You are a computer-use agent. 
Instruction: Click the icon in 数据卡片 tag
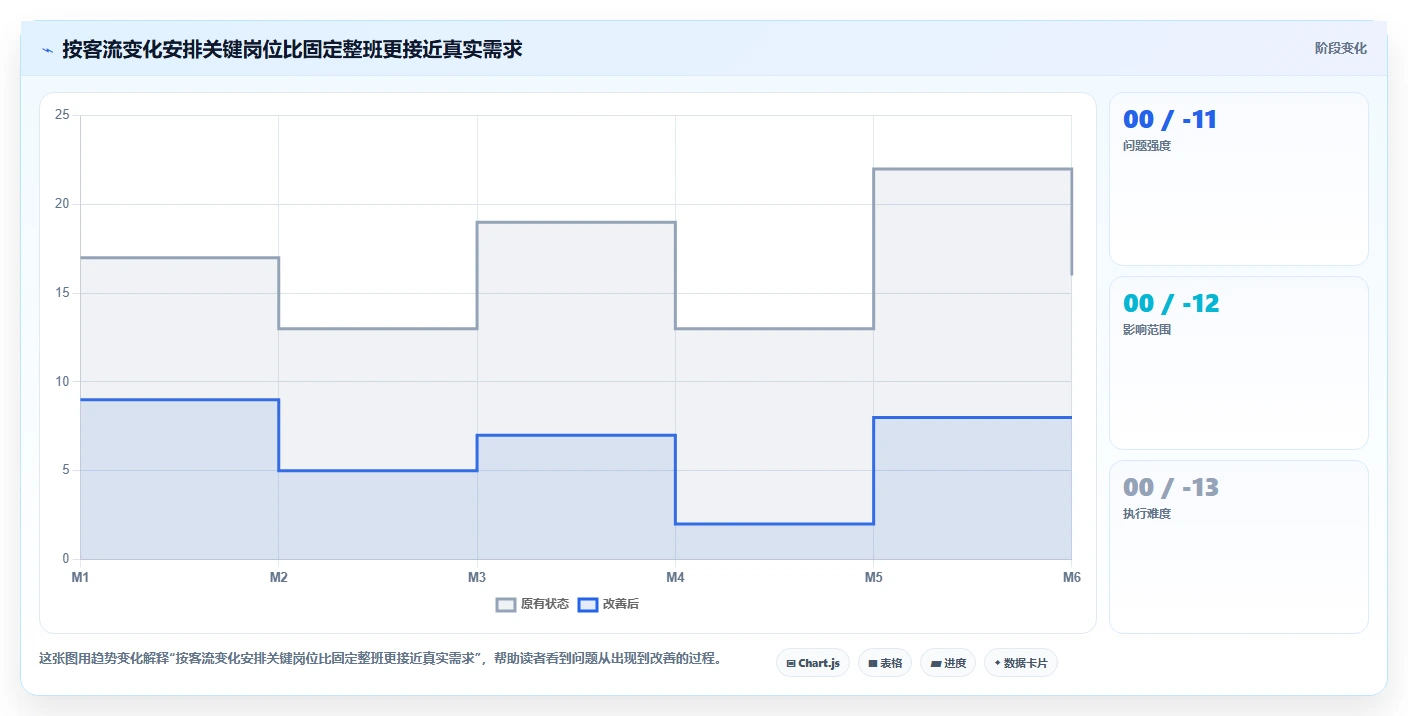pos(997,663)
